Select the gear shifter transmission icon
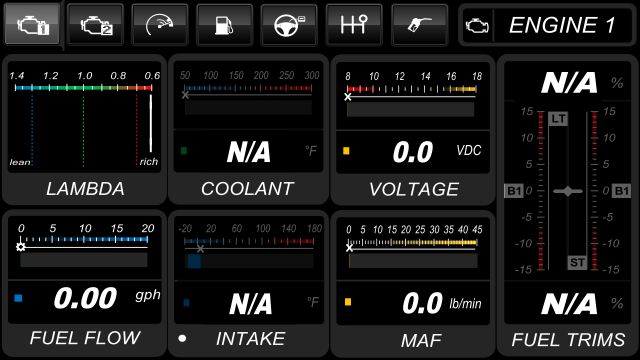Screen dimensions: 640x360 354,25
